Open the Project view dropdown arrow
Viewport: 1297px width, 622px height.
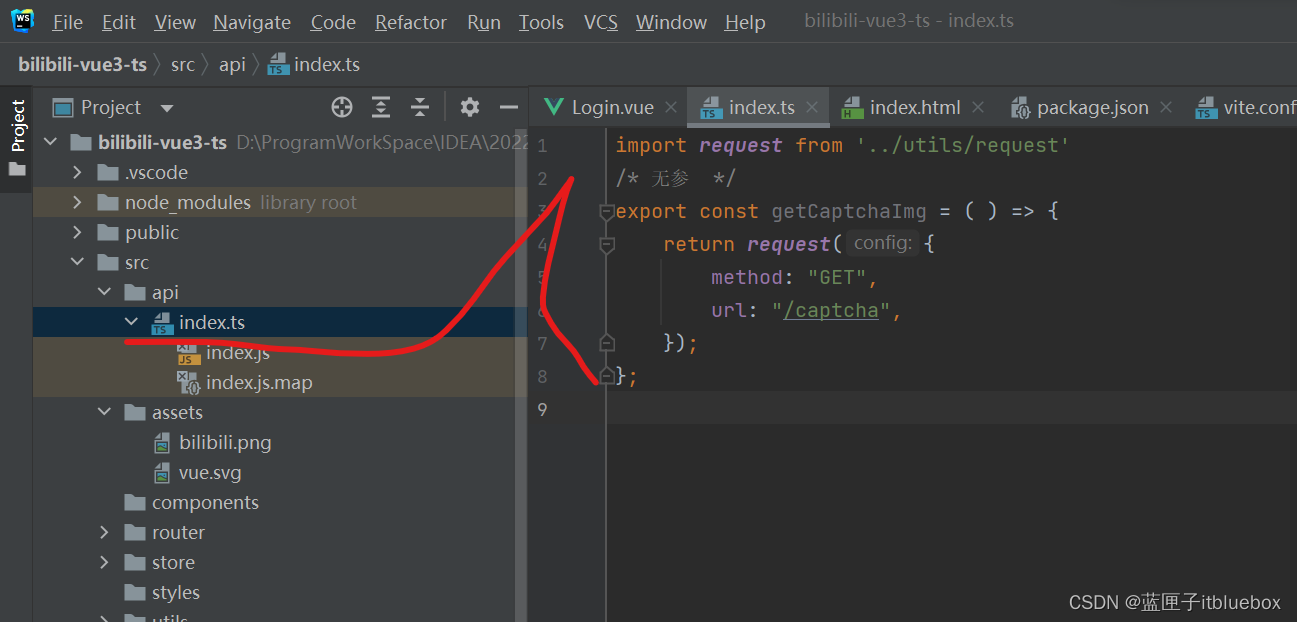pyautogui.click(x=167, y=108)
